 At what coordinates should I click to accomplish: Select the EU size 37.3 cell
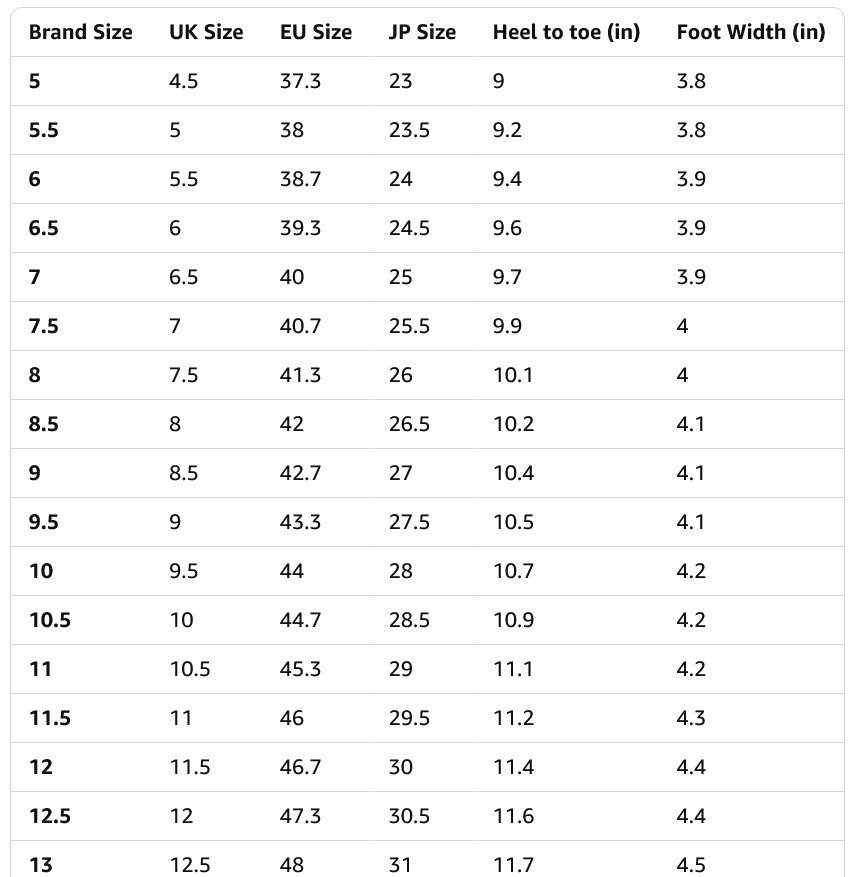tap(300, 81)
